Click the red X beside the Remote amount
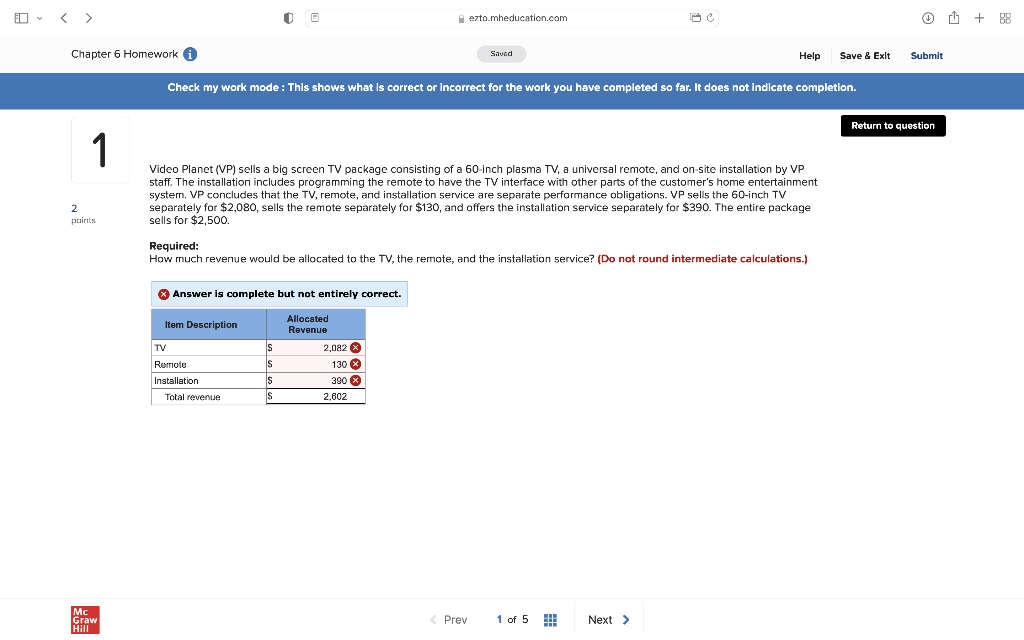This screenshot has height=640, width=1024. pyautogui.click(x=356, y=364)
